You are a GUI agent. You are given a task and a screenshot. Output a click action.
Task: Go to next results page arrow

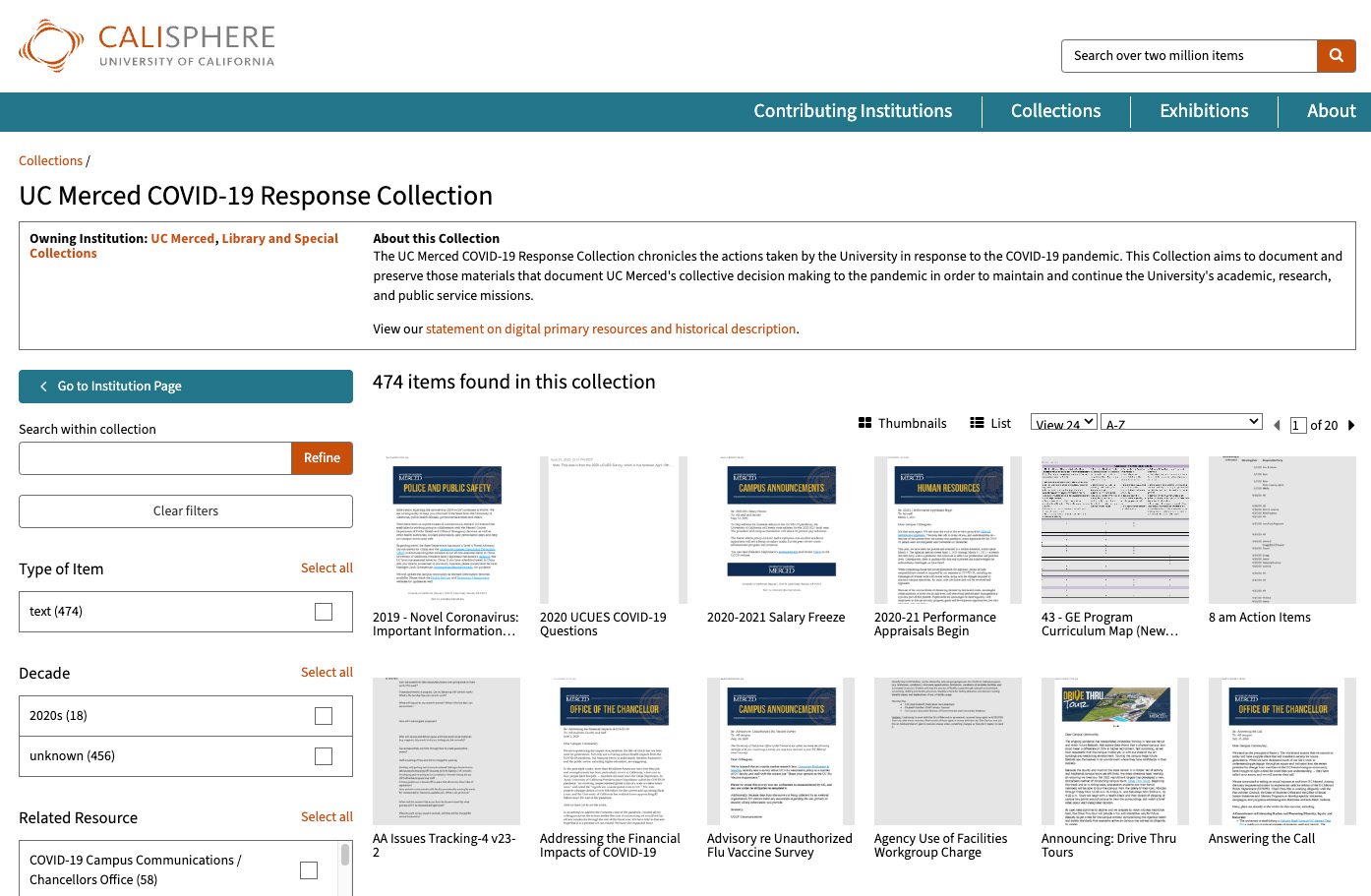click(x=1351, y=425)
